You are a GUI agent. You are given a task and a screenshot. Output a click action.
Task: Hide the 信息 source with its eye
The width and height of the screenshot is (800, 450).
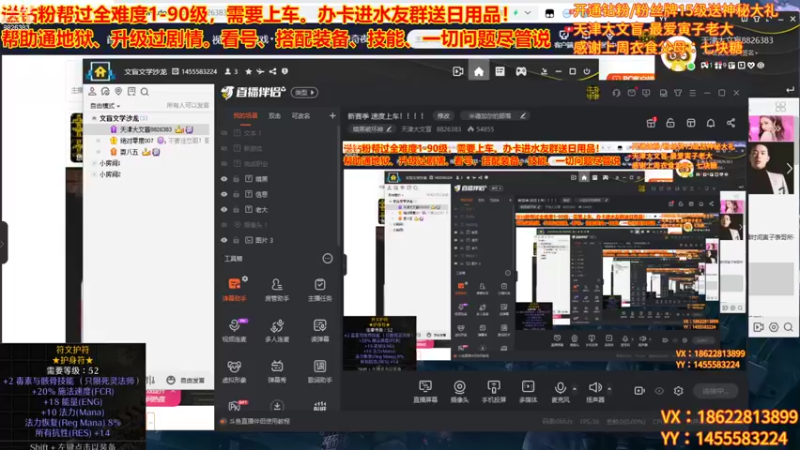[224, 194]
